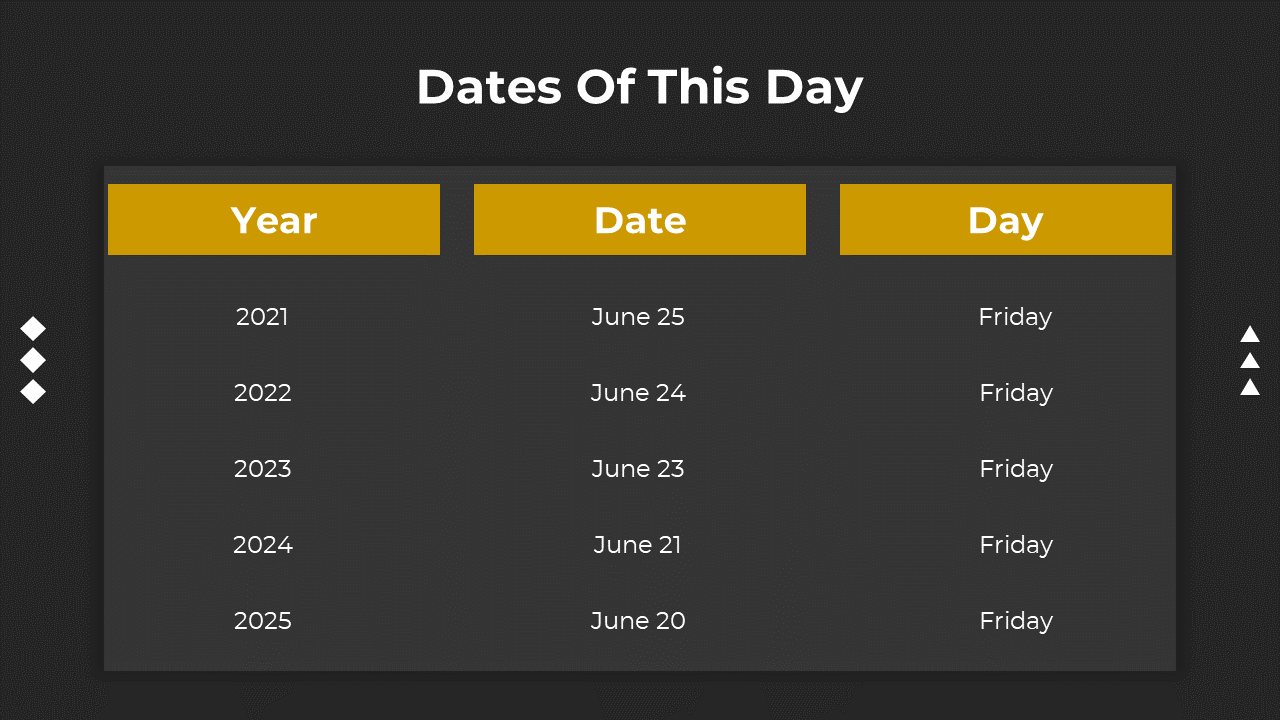
Task: Click the June 24 date cell
Action: [x=638, y=393]
